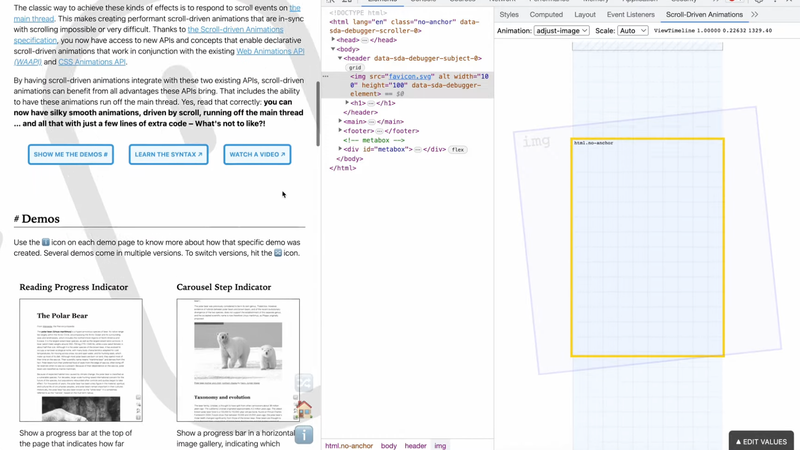Click the html.no-anchor label in the yellow scroller box
This screenshot has height=450, width=800.
[593, 143]
